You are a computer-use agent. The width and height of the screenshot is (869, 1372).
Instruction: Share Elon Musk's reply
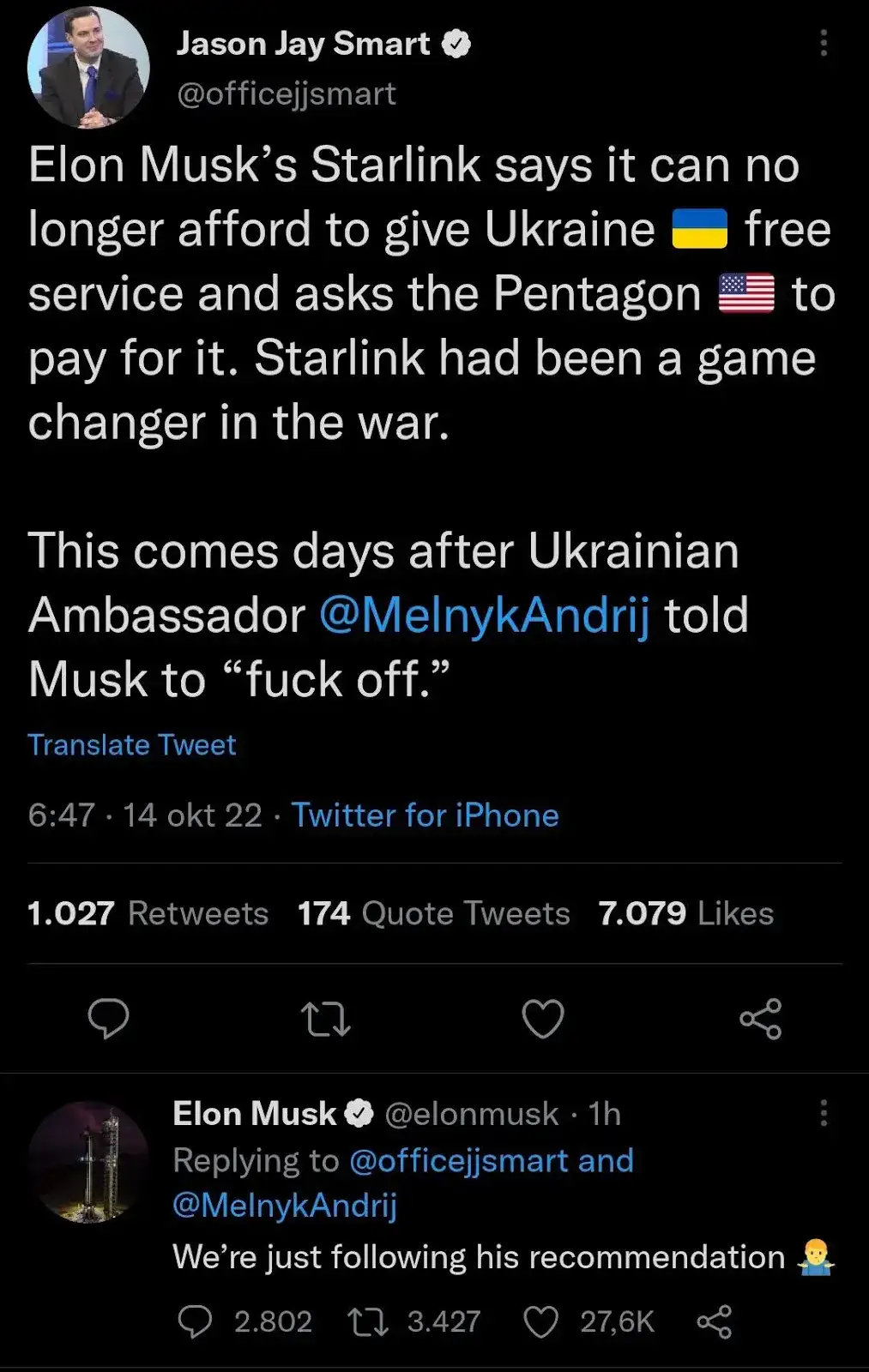pyautogui.click(x=714, y=1322)
